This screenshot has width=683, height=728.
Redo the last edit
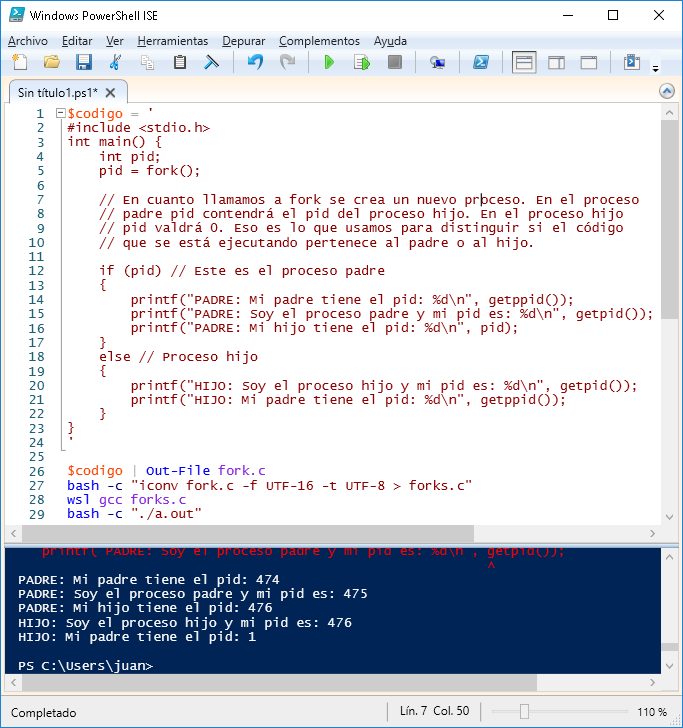[x=287, y=62]
